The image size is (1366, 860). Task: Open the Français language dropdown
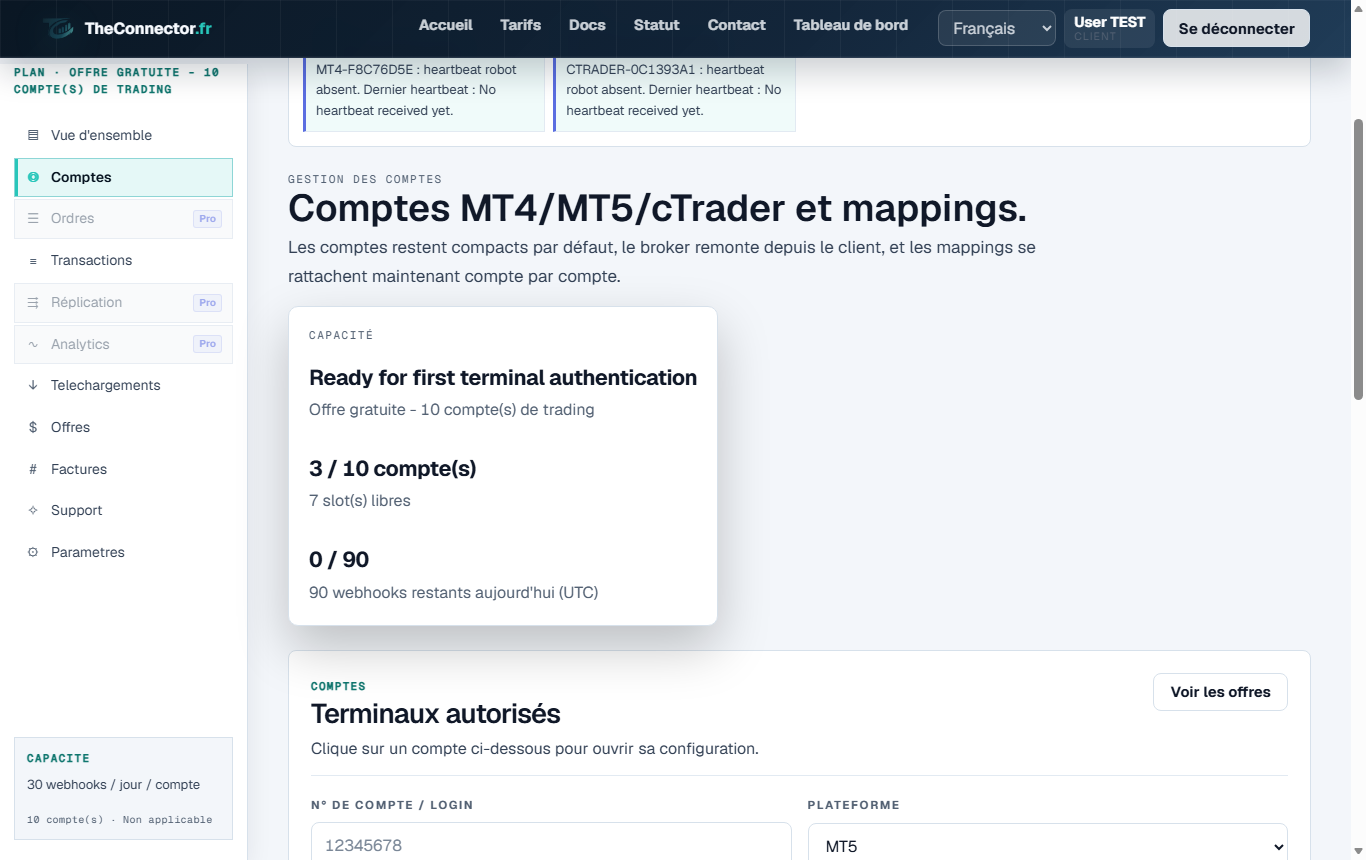[x=997, y=28]
